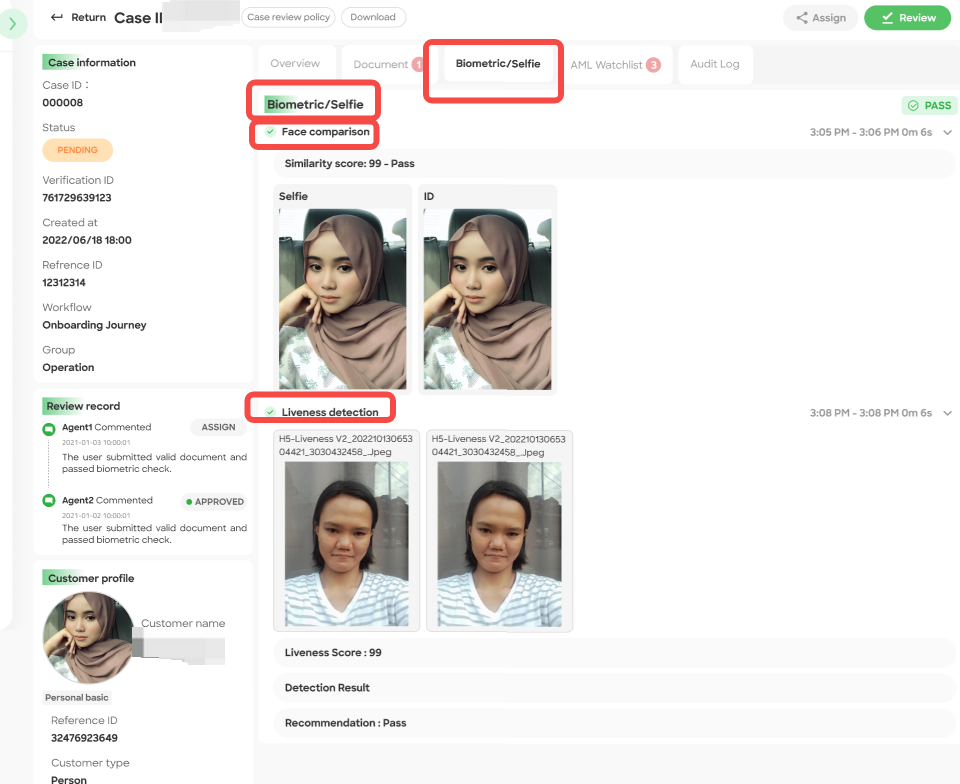Click the Personal basic tag

click(77, 697)
